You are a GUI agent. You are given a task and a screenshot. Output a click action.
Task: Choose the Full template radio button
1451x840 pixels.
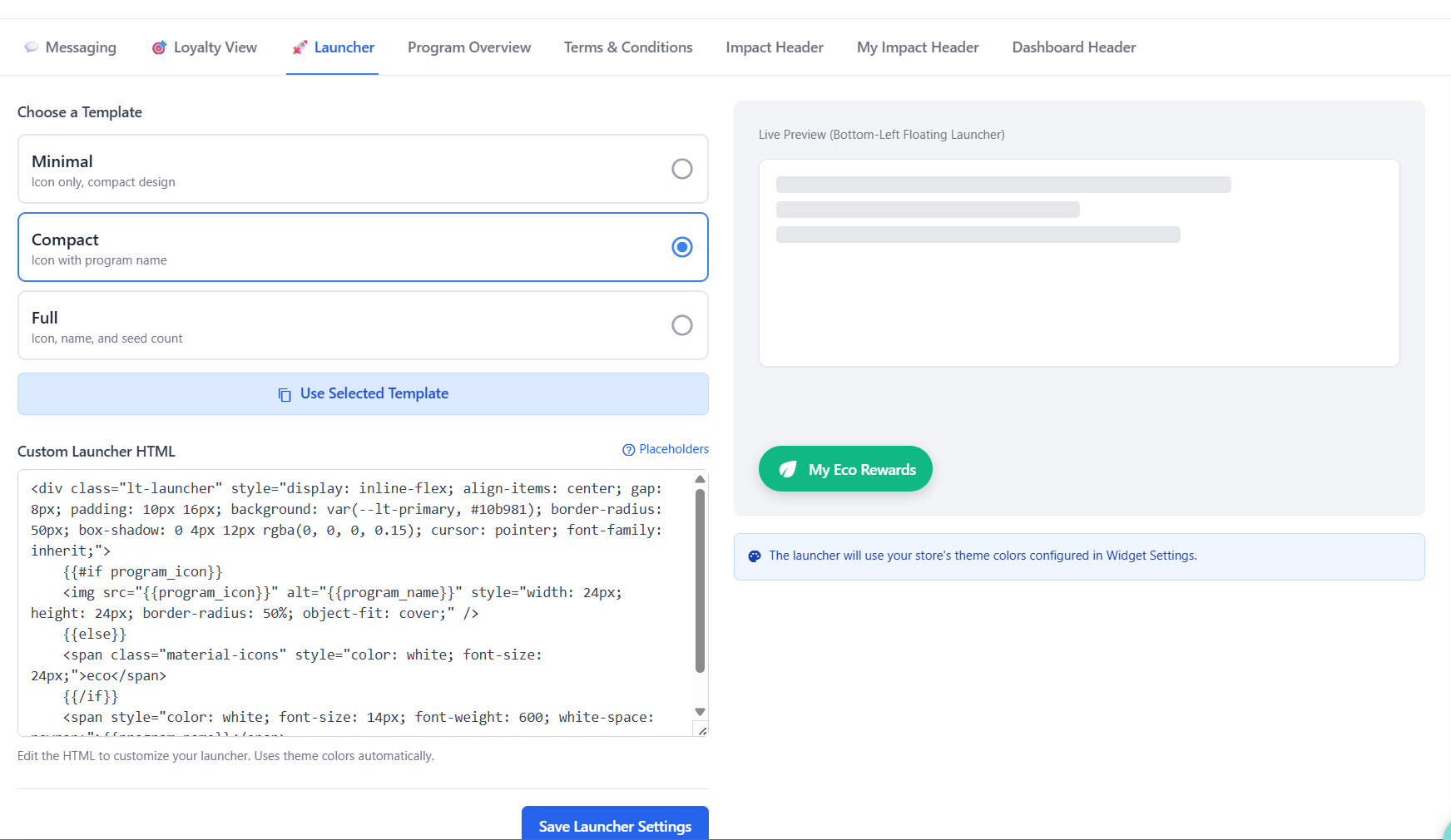(x=681, y=325)
